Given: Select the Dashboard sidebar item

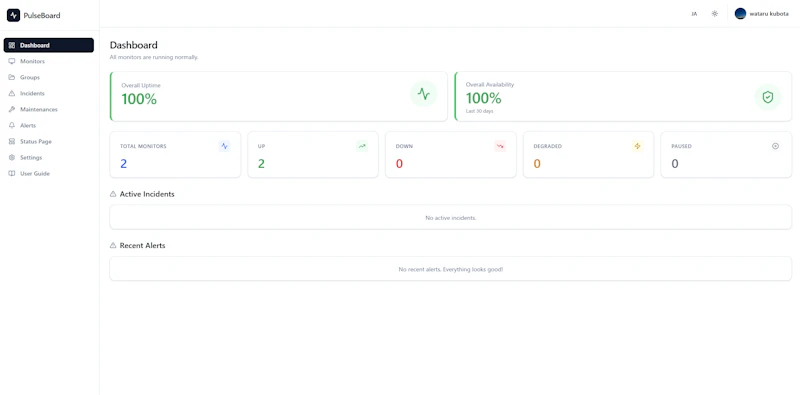Looking at the screenshot, I should (48, 45).
